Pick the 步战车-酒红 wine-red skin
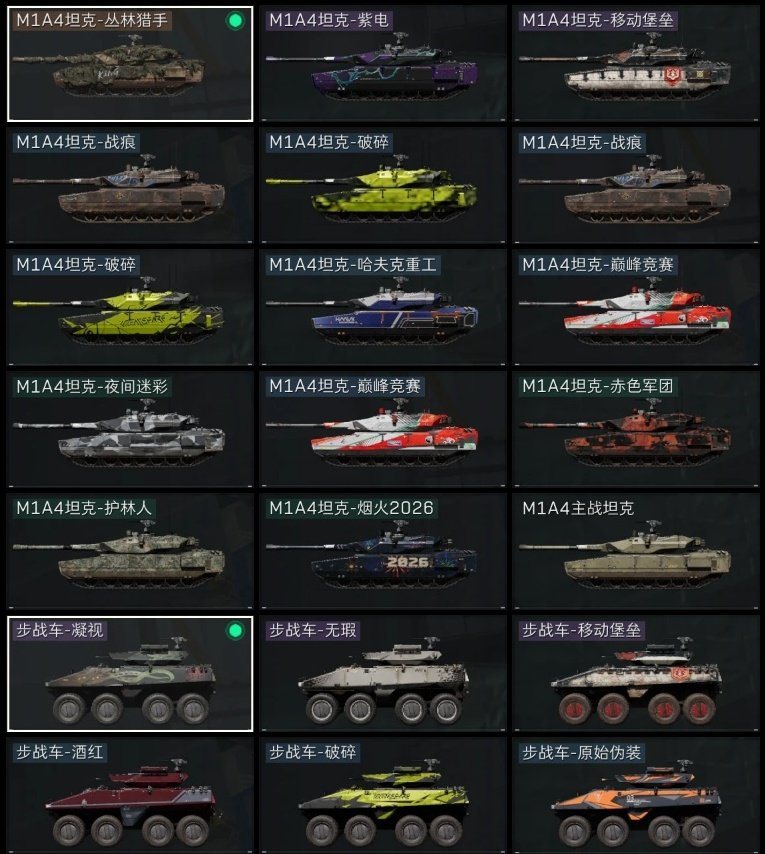The width and height of the screenshot is (765, 854). point(130,796)
